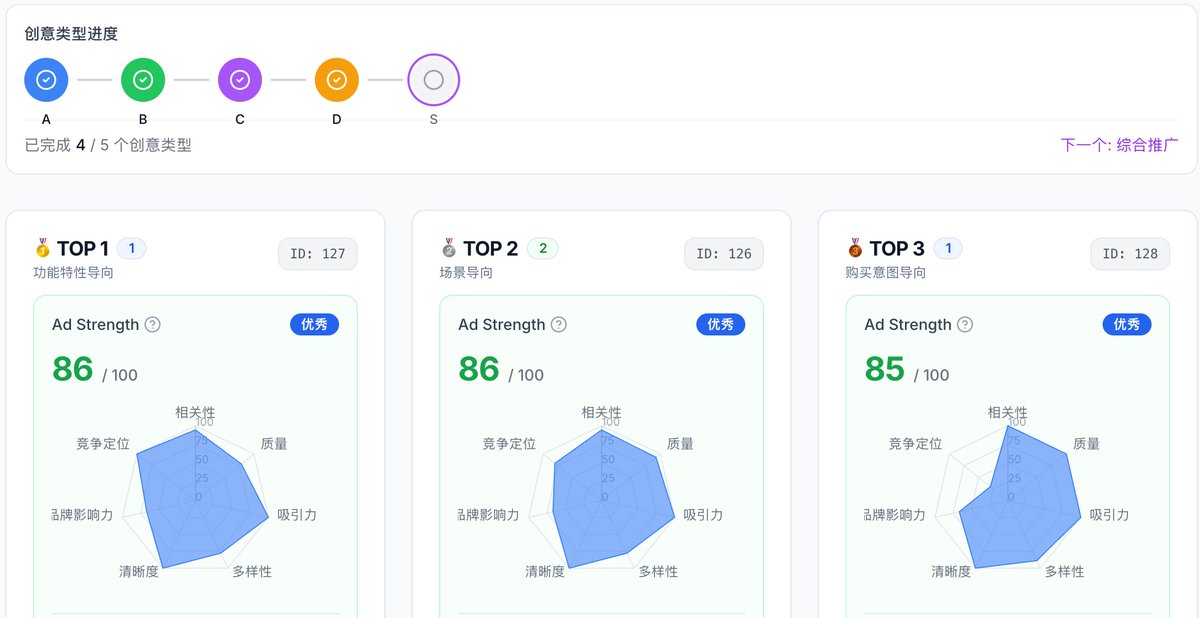The width and height of the screenshot is (1200, 618).
Task: Click 竞争定位 axis label in TOP 1 chart
Action: pos(103,443)
